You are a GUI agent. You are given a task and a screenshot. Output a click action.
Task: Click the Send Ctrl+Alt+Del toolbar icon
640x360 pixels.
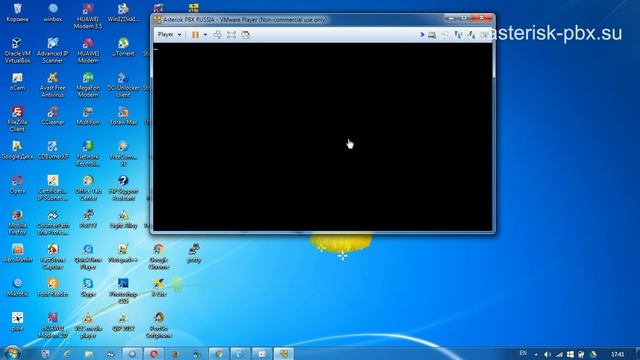pyautogui.click(x=218, y=35)
